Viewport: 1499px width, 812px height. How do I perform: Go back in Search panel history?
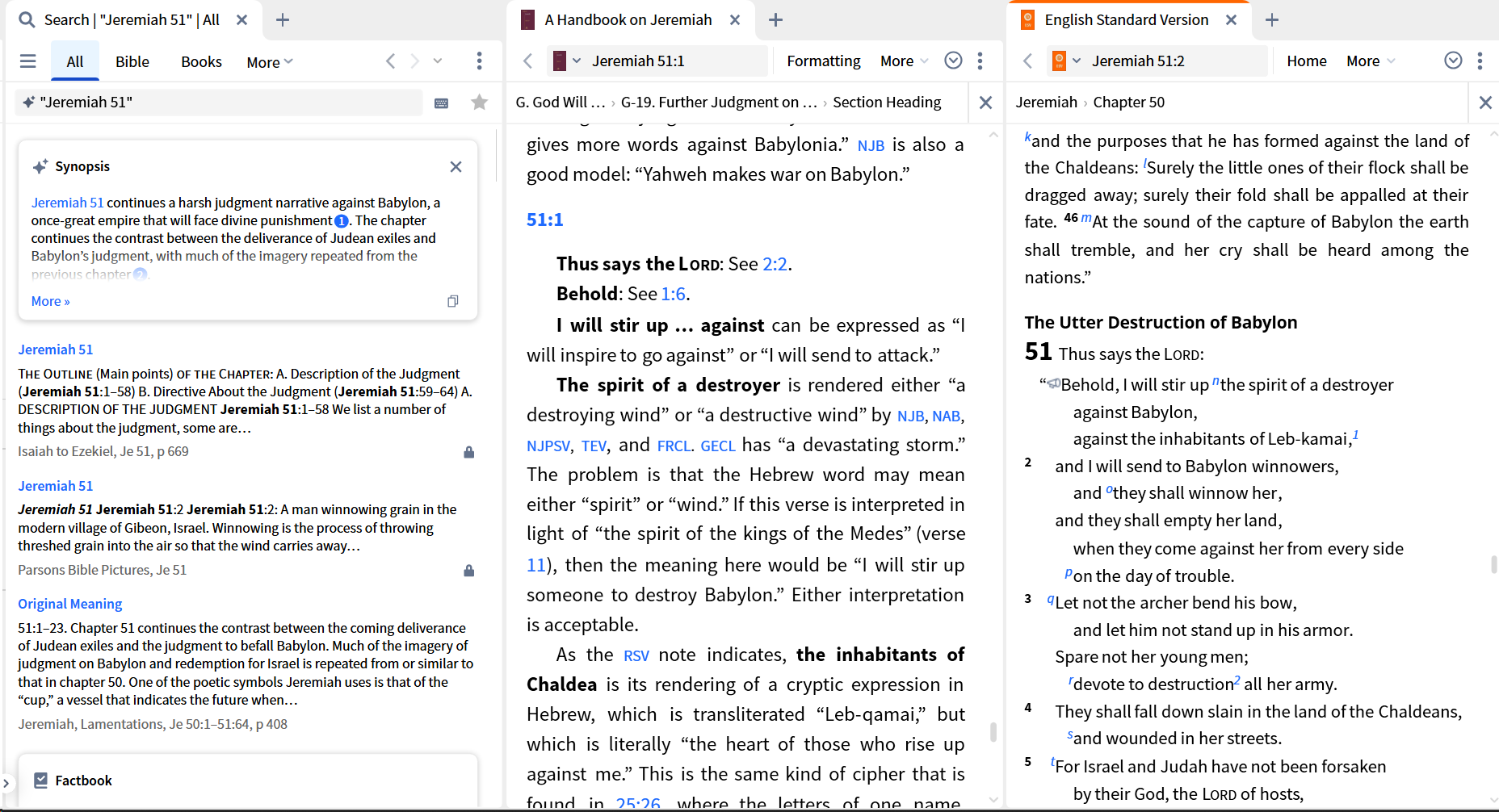coord(391,61)
